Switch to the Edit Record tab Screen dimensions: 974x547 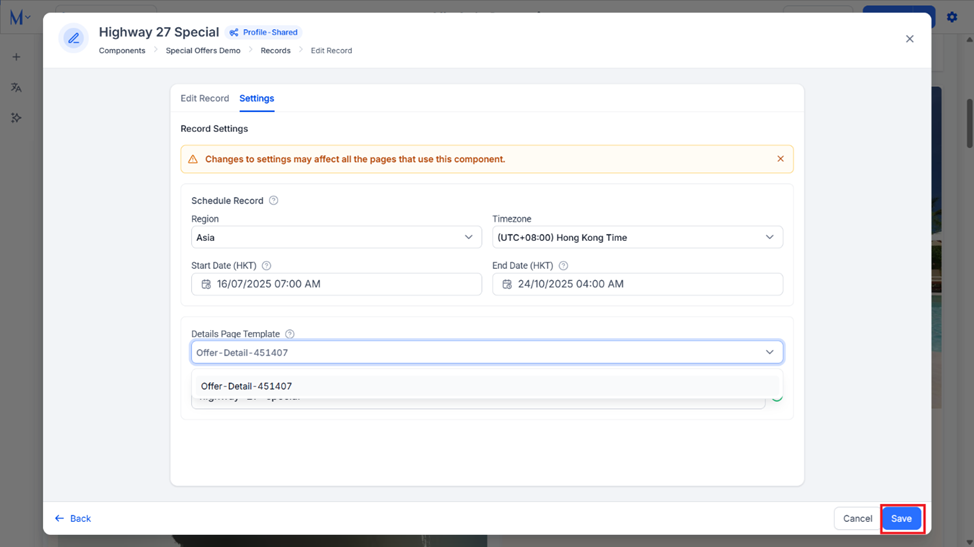(x=204, y=98)
